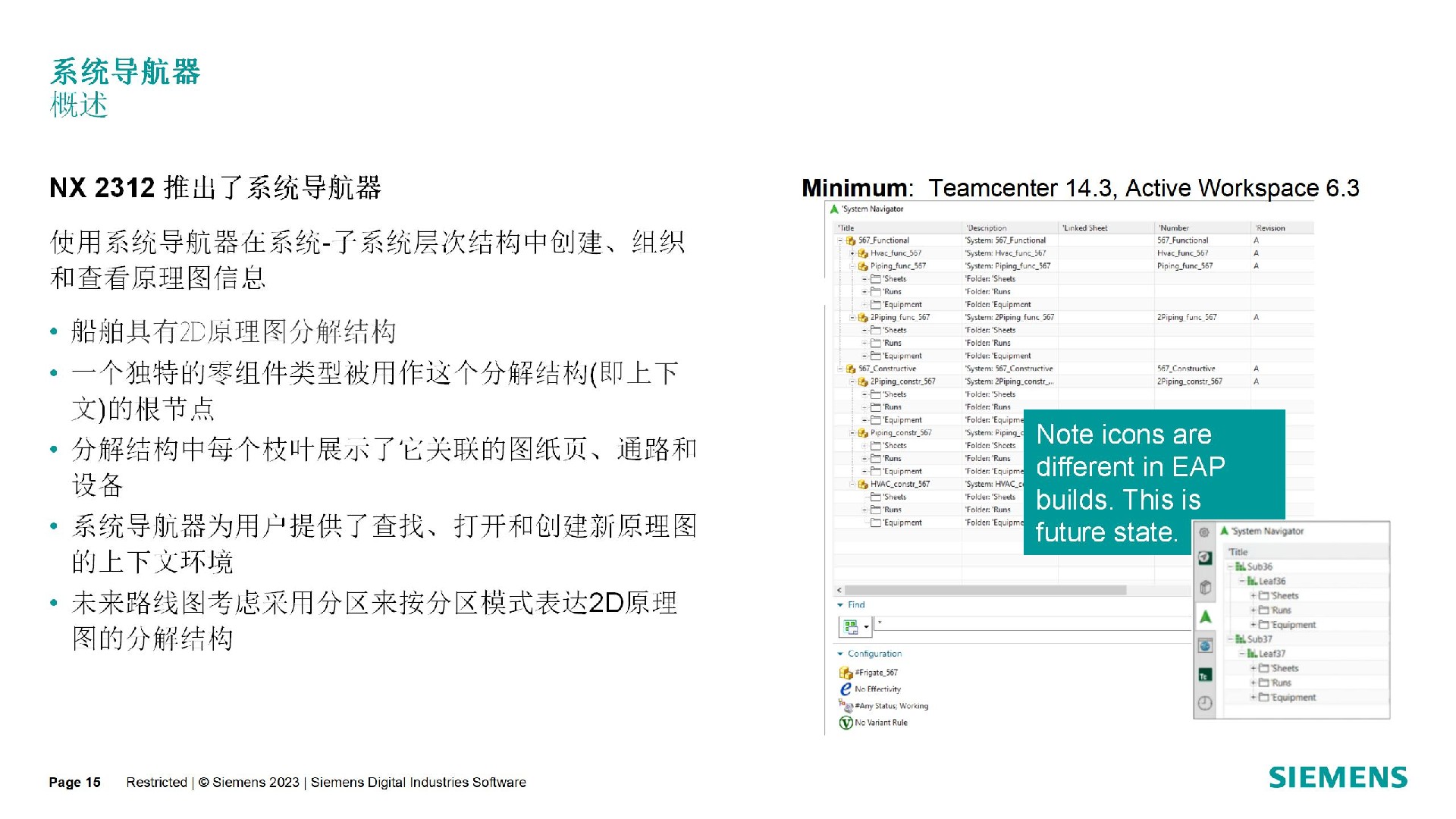Select the Runs folder under Piping_constr_567
The width and height of the screenshot is (1456, 819).
886,459
